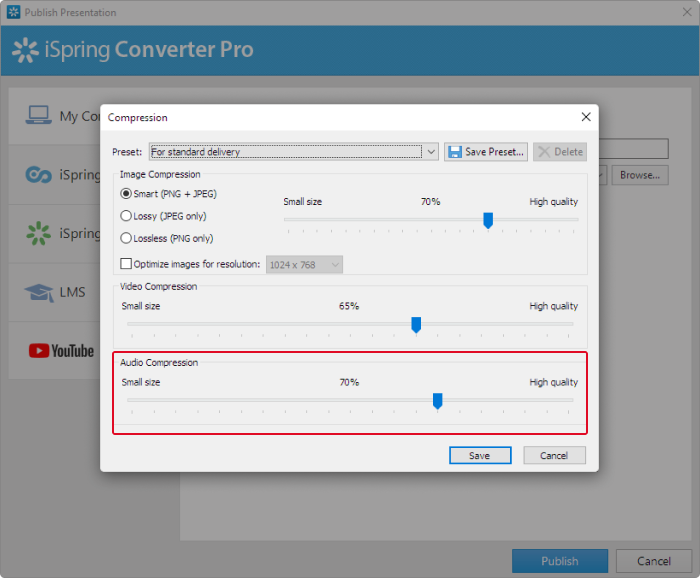Open the 1024 x 768 resolution dropdown

pos(304,265)
